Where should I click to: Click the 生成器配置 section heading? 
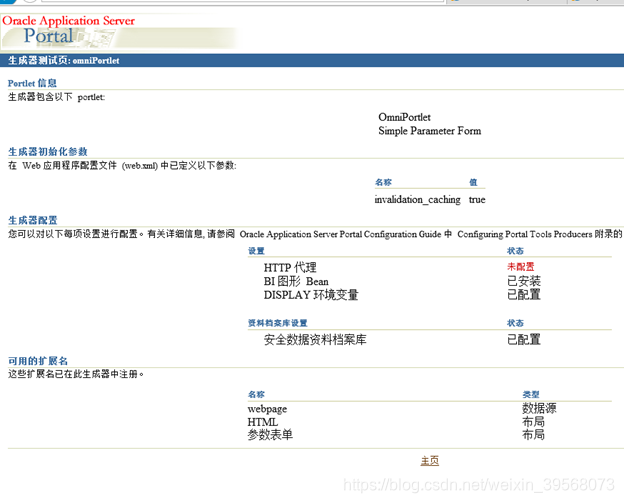[32, 220]
